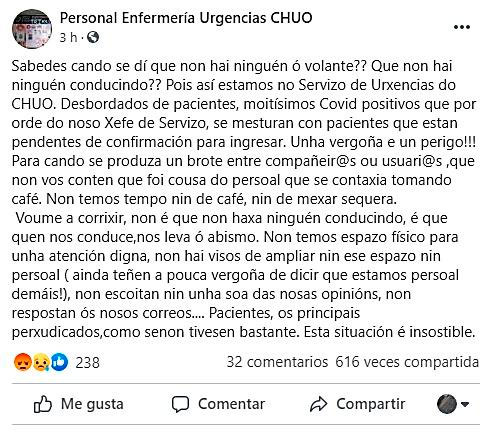Click the blue thumbs-up reaction icon

coord(59,362)
